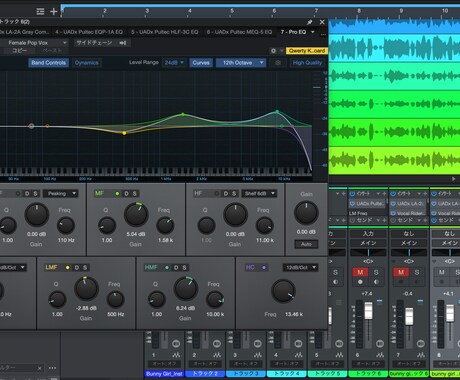Viewport: 460px width, 380px height.
Task: Toggle the sidechain arrow icon
Action: (x=123, y=43)
